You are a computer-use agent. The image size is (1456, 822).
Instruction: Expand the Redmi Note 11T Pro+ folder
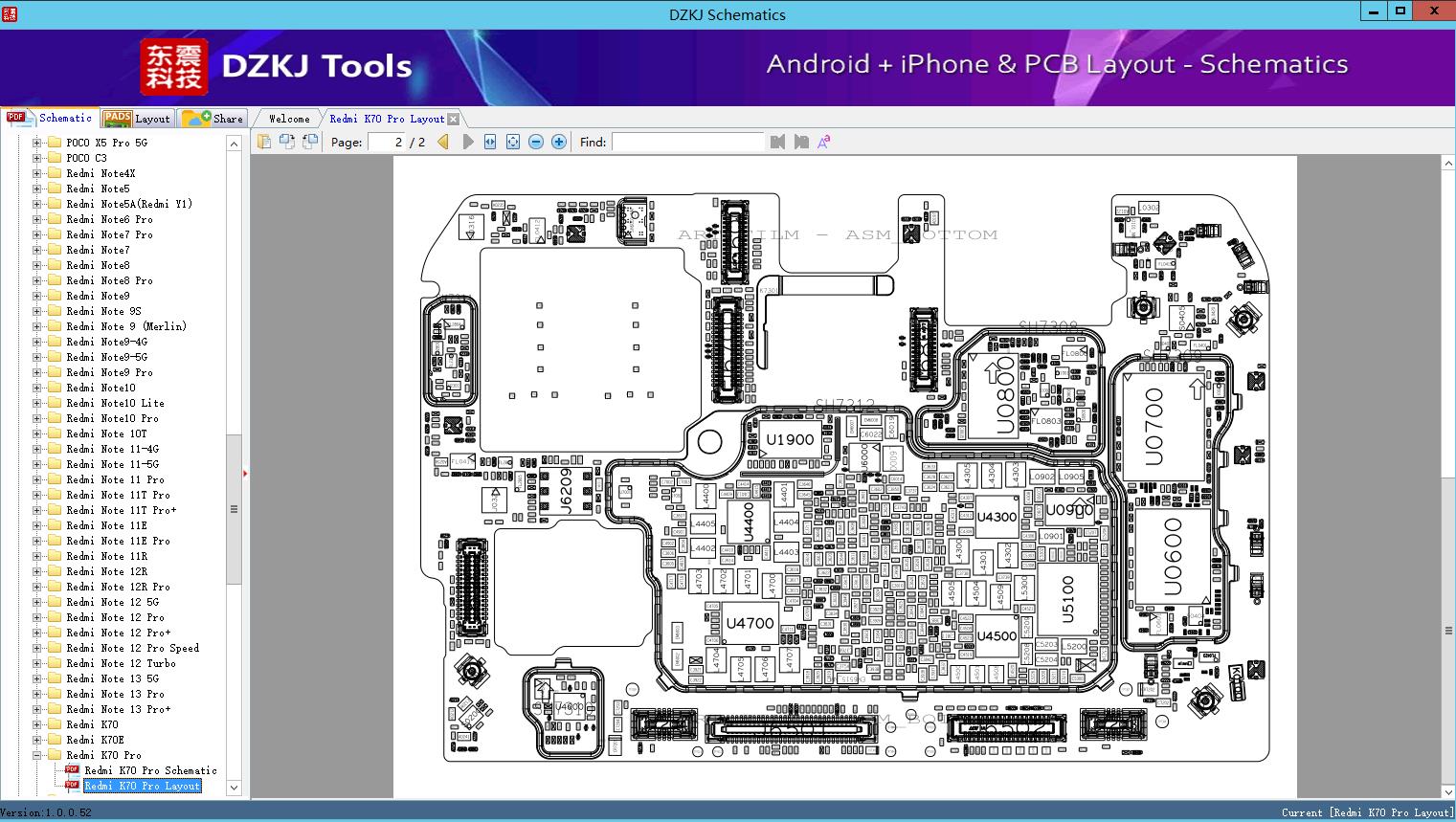coord(37,510)
